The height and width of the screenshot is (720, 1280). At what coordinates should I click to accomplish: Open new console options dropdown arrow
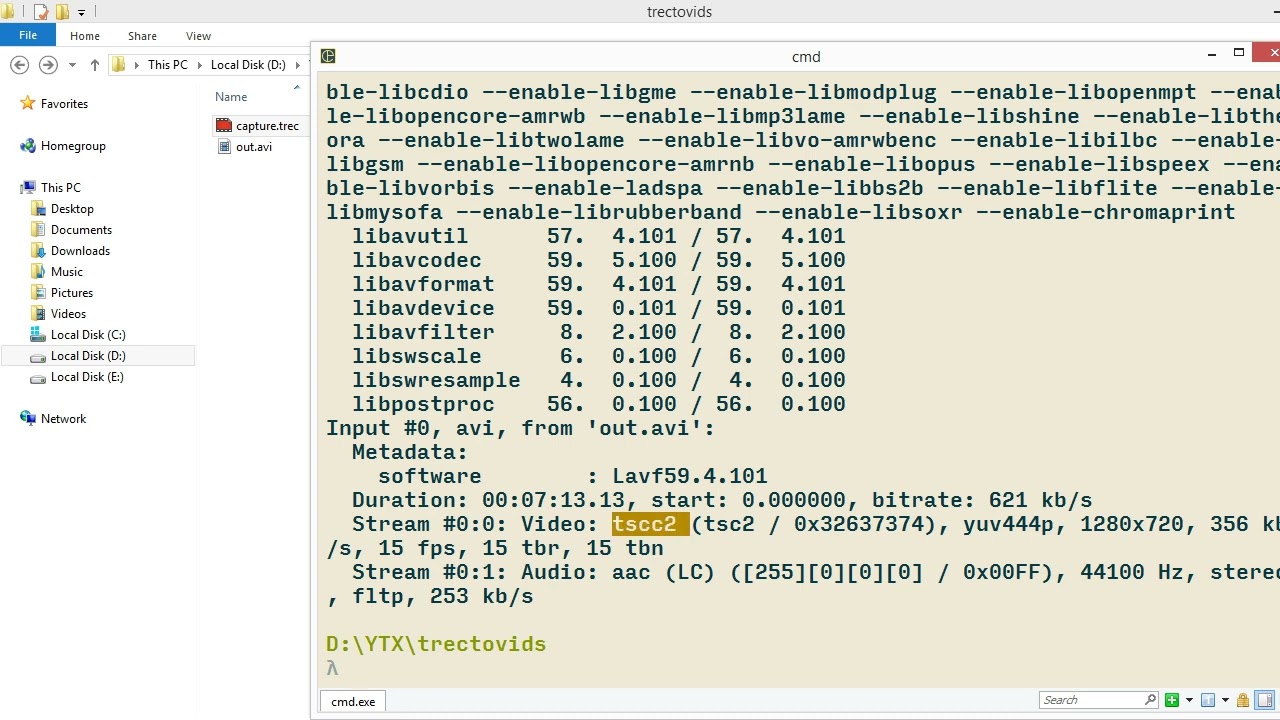pyautogui.click(x=1189, y=700)
